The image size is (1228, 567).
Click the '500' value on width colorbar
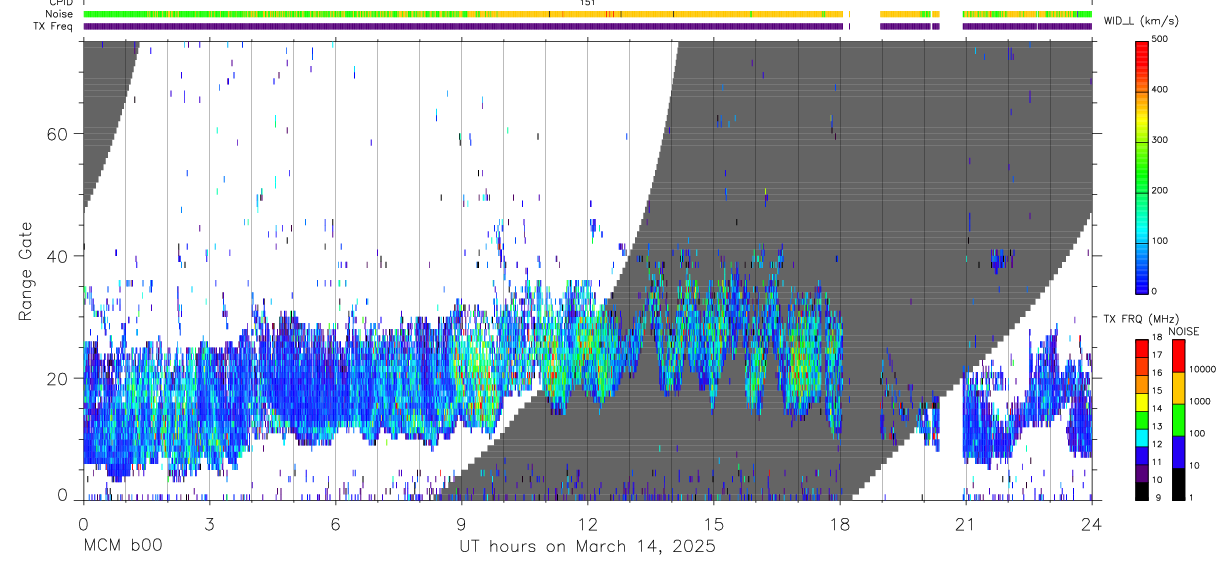click(1162, 39)
